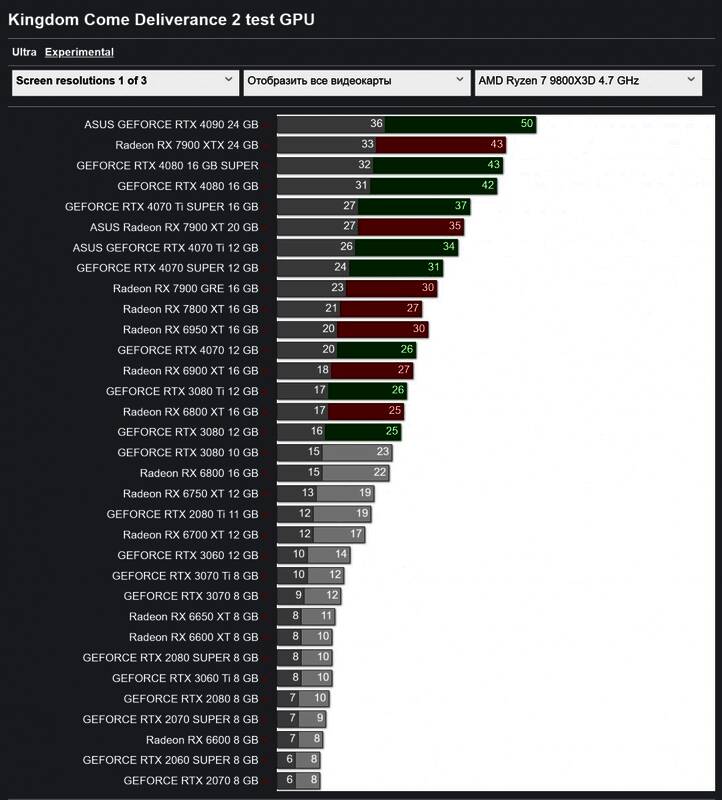Viewport: 722px width, 800px height.
Task: Open the Screen resolutions dropdown
Action: [124, 81]
